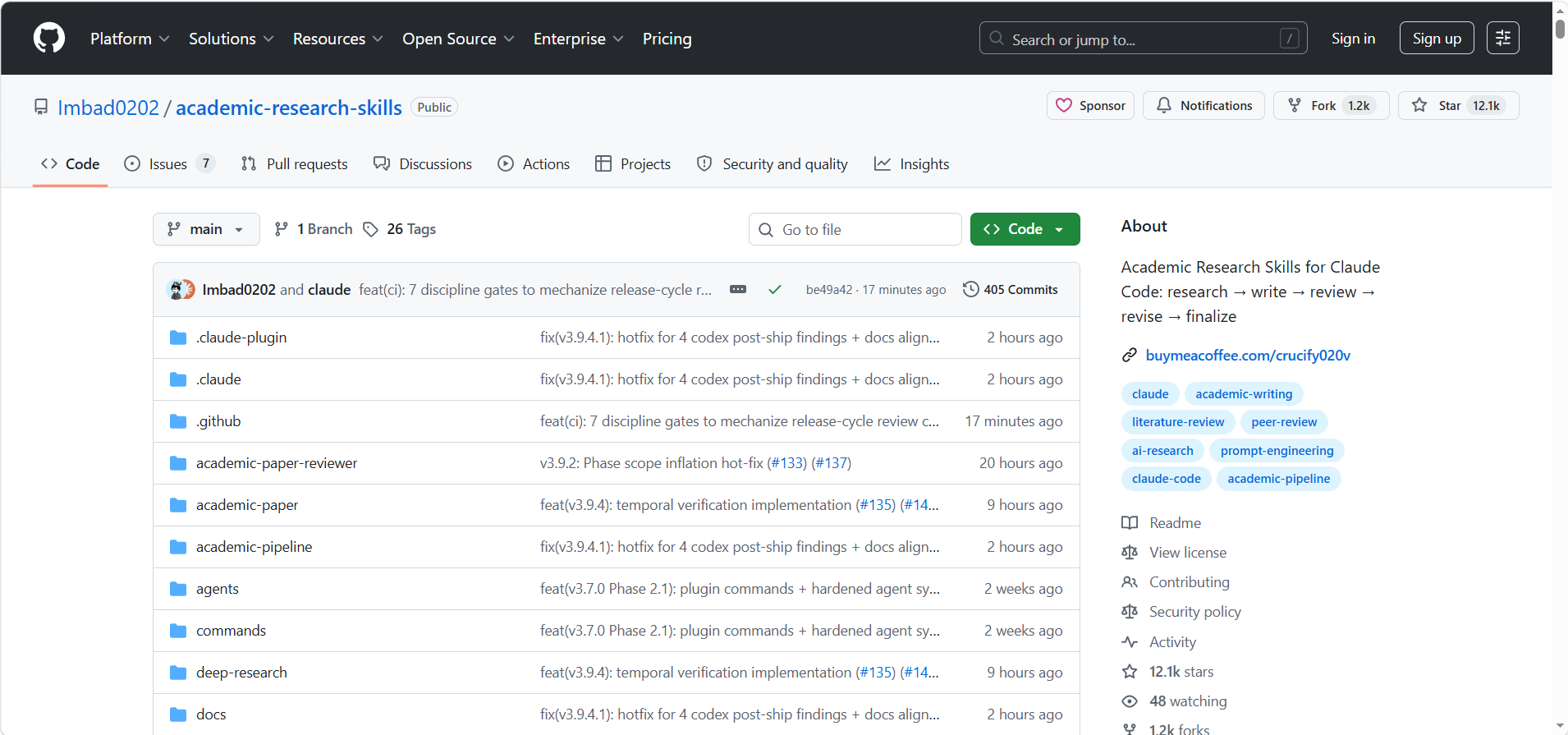Select the academic-writing topic tag

point(1244,394)
